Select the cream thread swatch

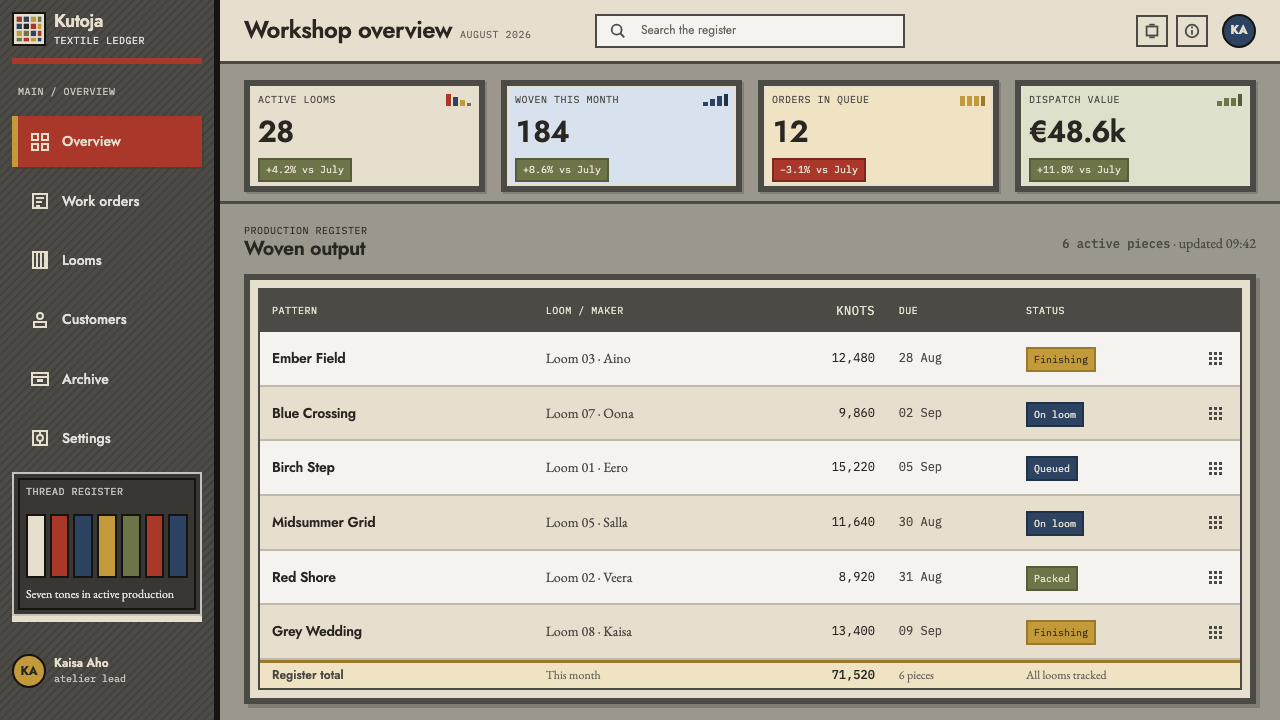tap(36, 546)
